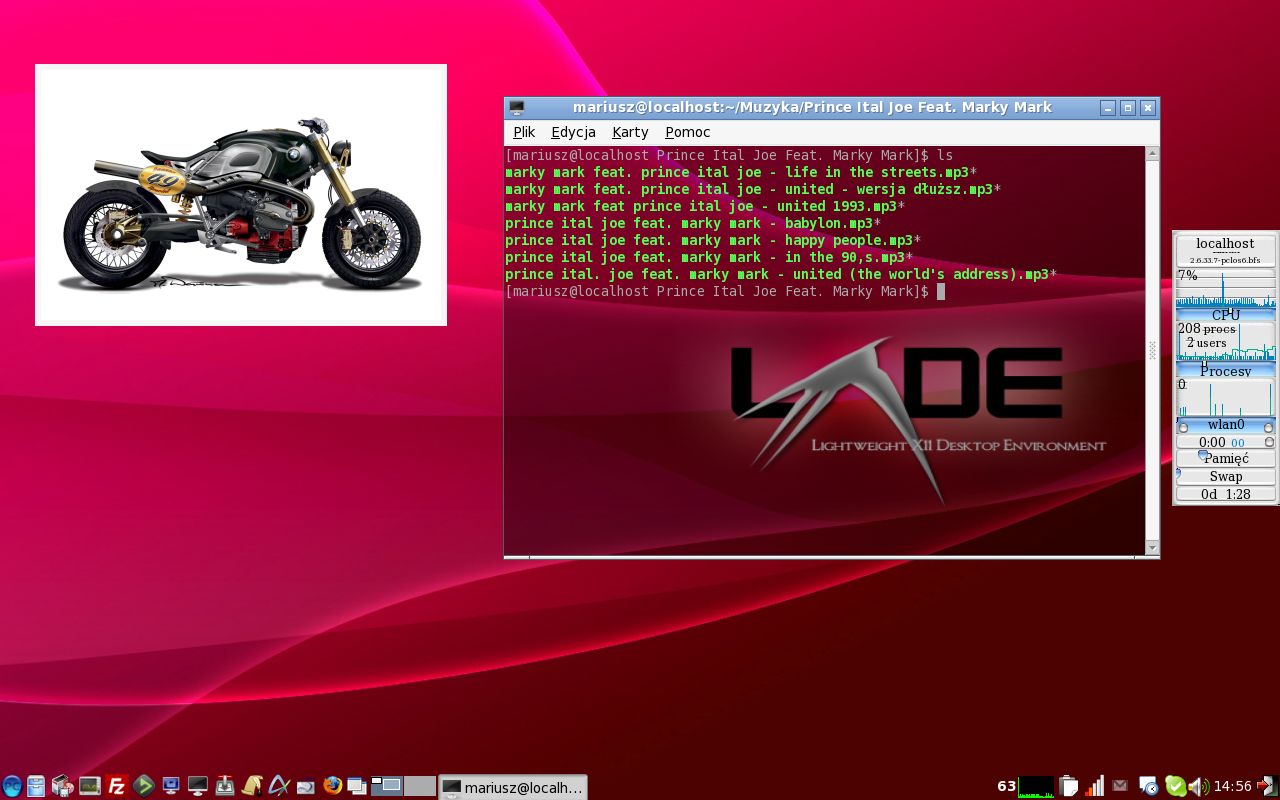Click the 'united 1993.mp3' line in terminal
This screenshot has width=1280, height=800.
tap(705, 206)
